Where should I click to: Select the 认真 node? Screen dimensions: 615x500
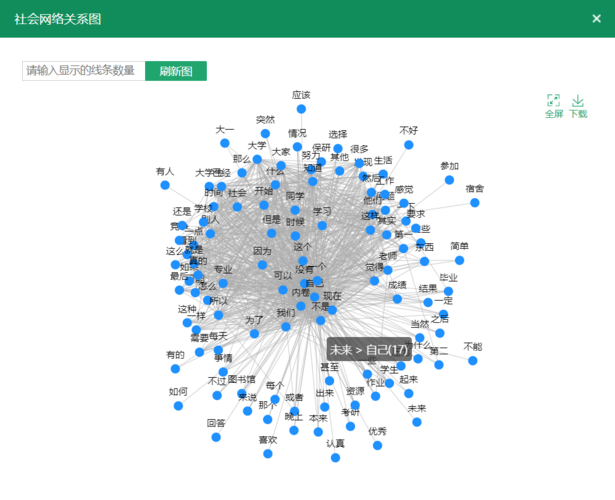[x=335, y=458]
